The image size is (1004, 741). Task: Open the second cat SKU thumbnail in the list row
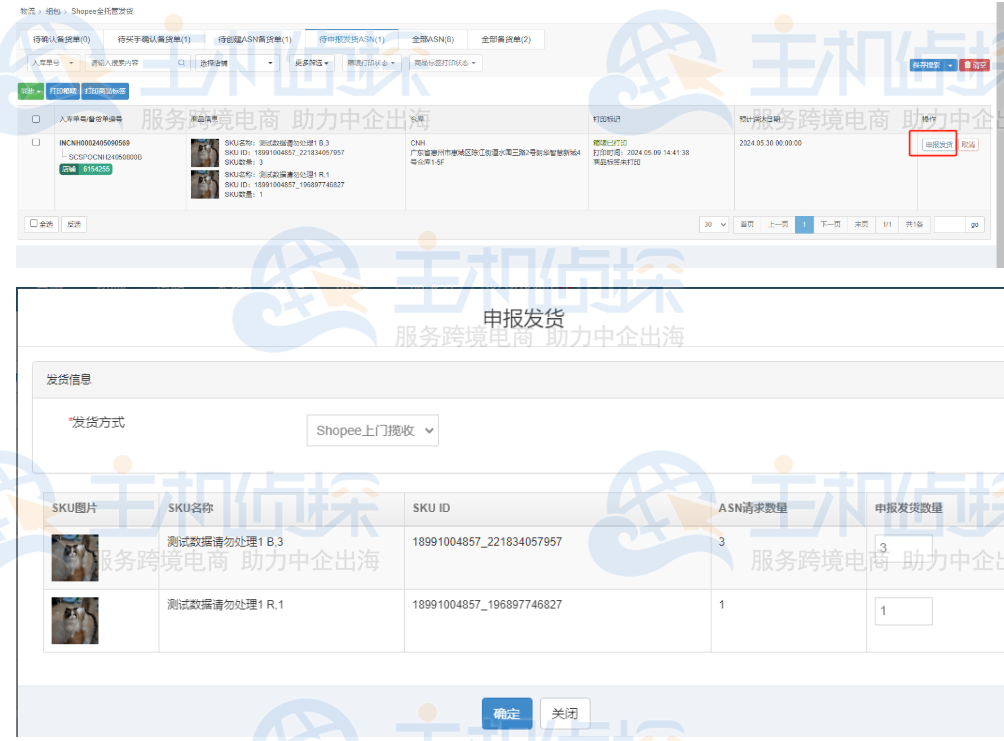(205, 184)
